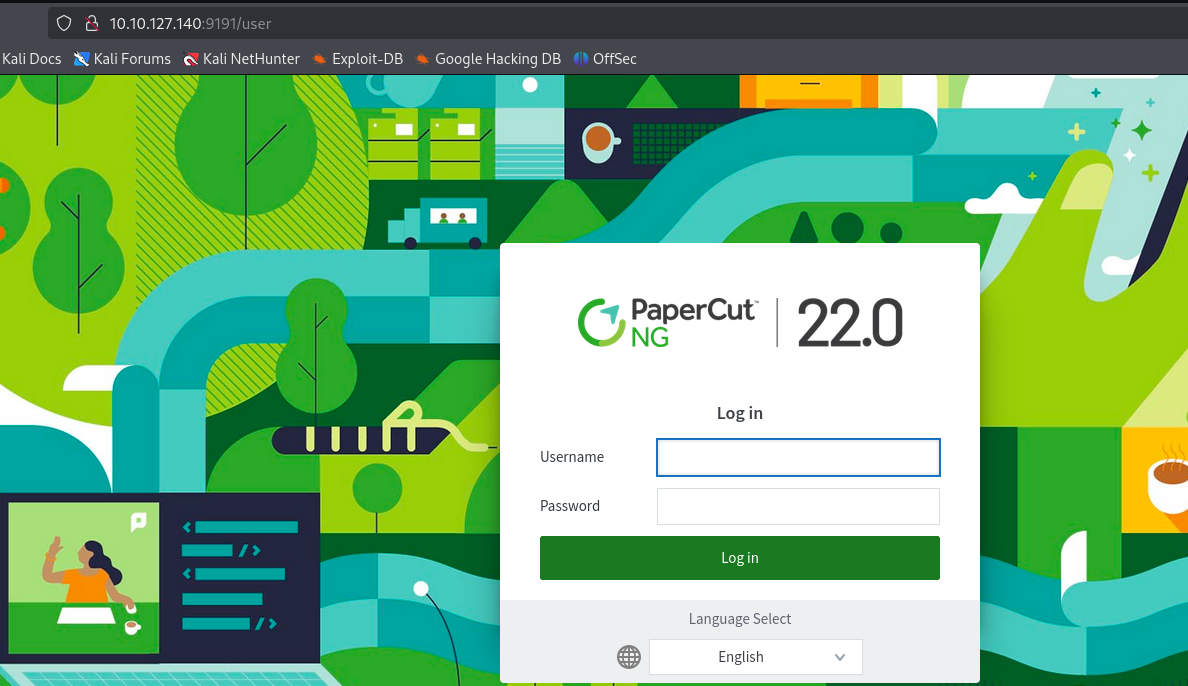
Task: Click the Password label
Action: coord(570,506)
